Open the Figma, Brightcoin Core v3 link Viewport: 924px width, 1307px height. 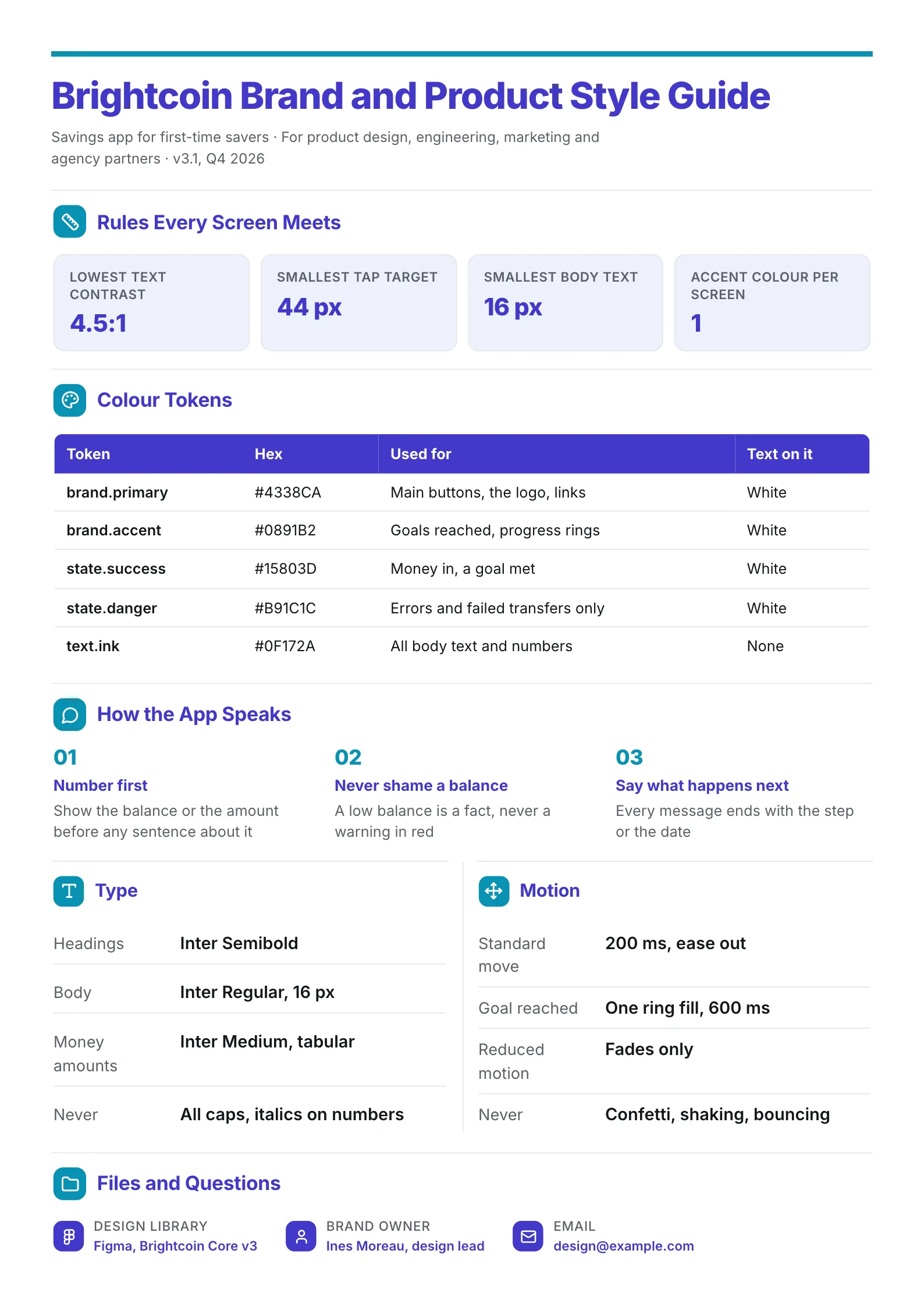click(175, 1246)
